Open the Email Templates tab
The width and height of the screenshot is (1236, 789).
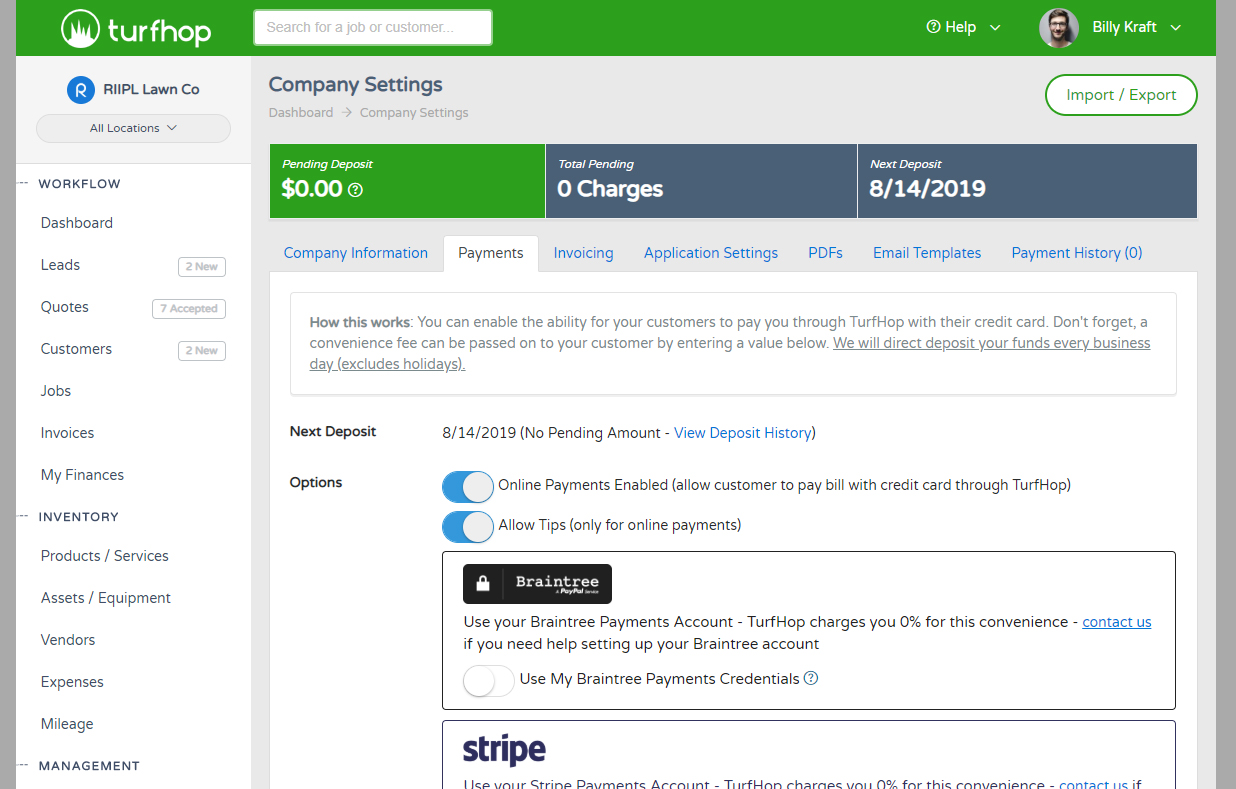(926, 253)
